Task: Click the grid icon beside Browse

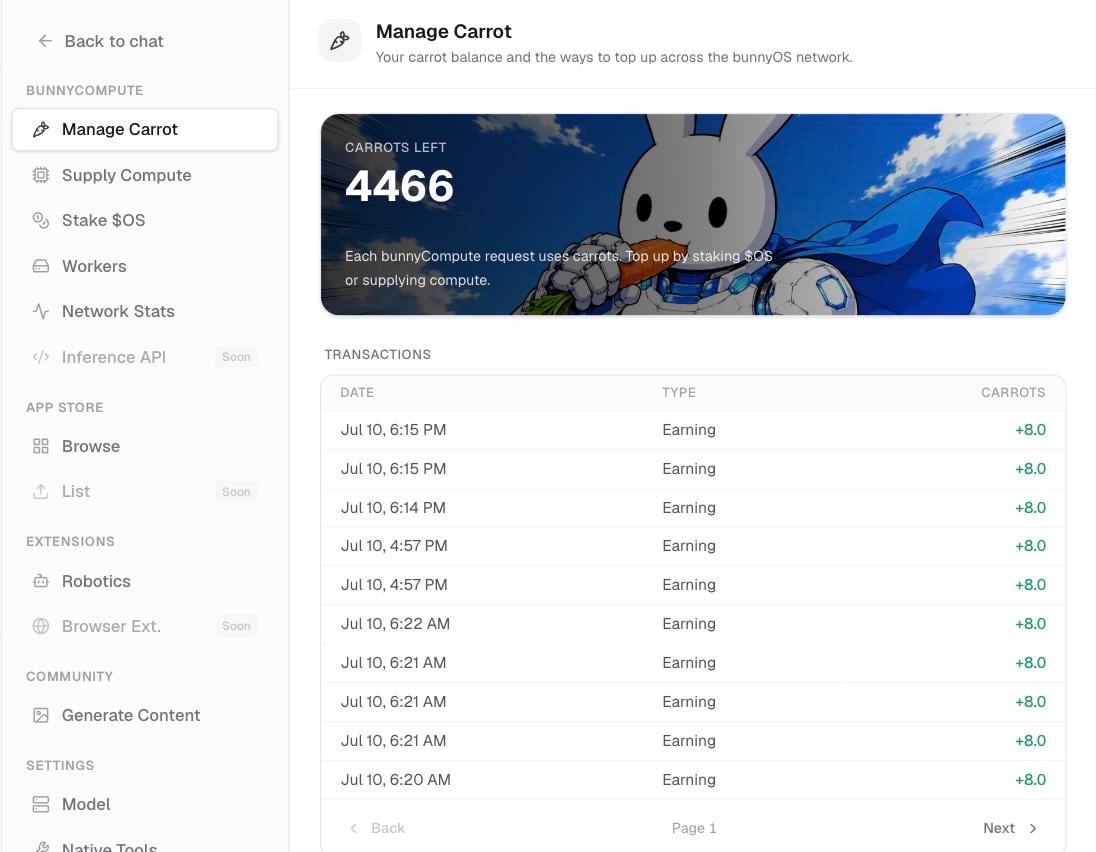Action: tap(41, 446)
